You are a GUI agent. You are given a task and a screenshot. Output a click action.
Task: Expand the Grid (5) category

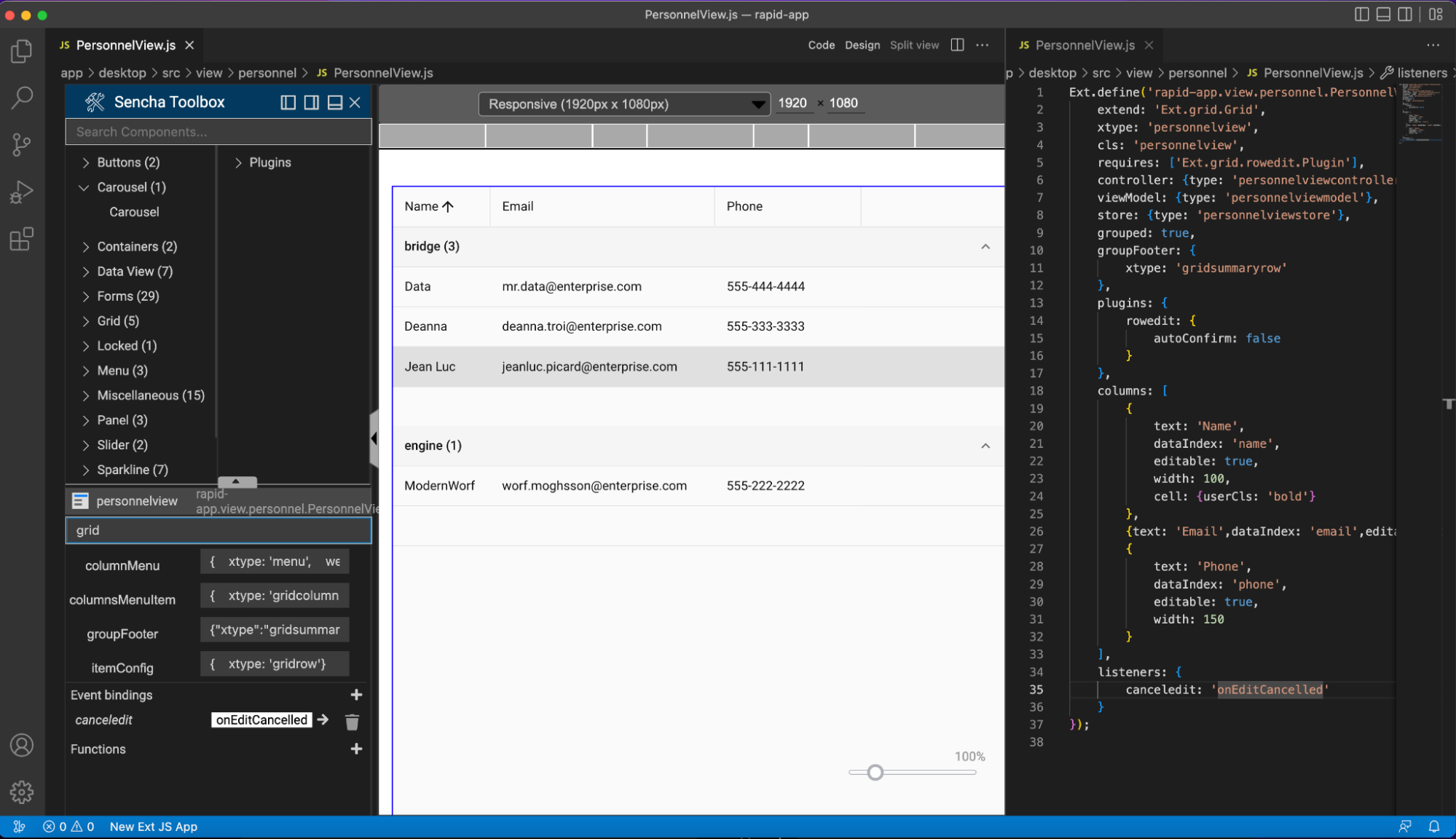click(x=86, y=321)
